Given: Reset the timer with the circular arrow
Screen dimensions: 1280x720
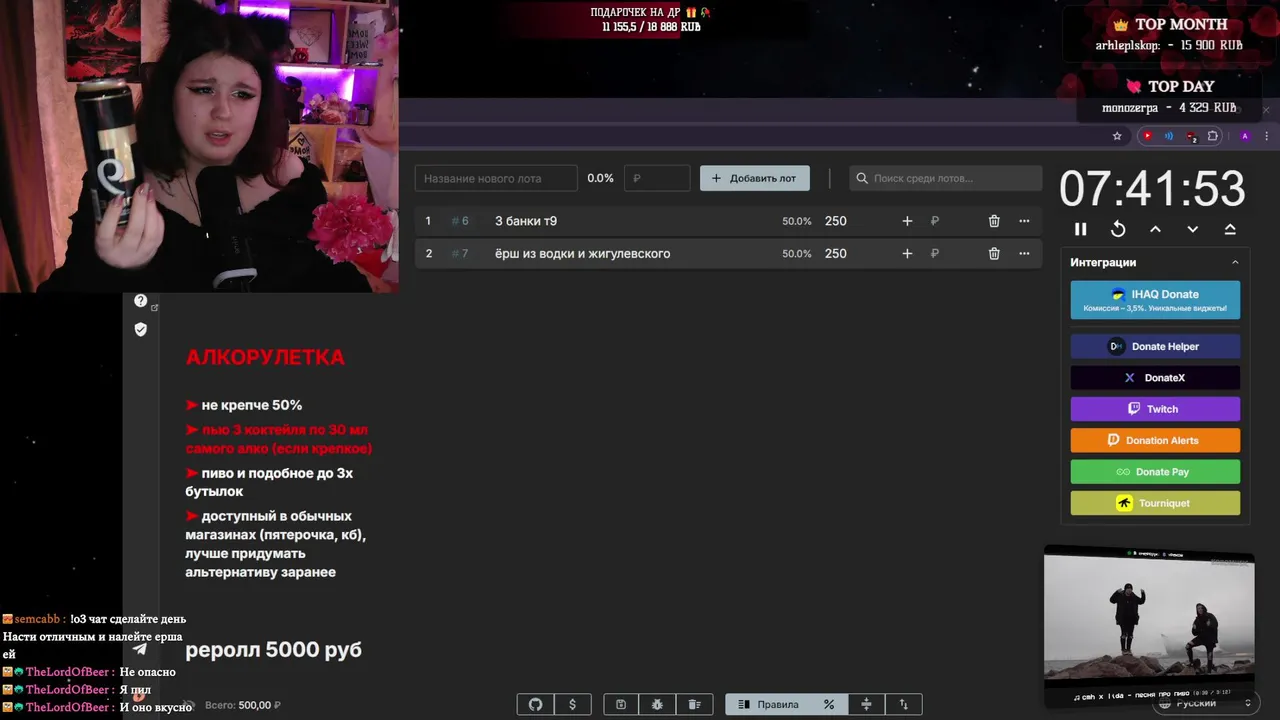Looking at the screenshot, I should 1118,229.
